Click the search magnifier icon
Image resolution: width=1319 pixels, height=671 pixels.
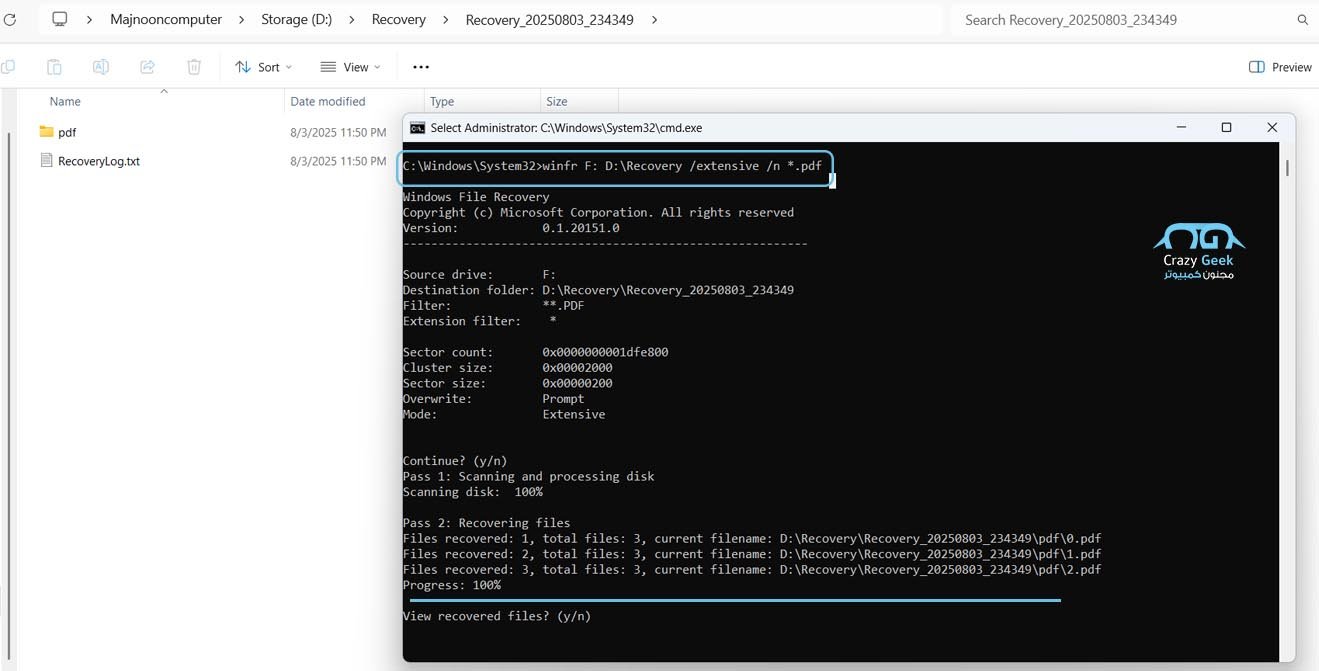pyautogui.click(x=1302, y=20)
